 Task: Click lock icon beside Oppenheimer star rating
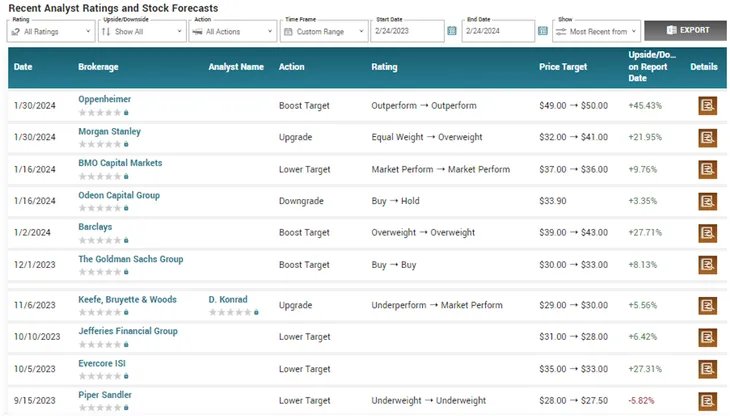126,113
